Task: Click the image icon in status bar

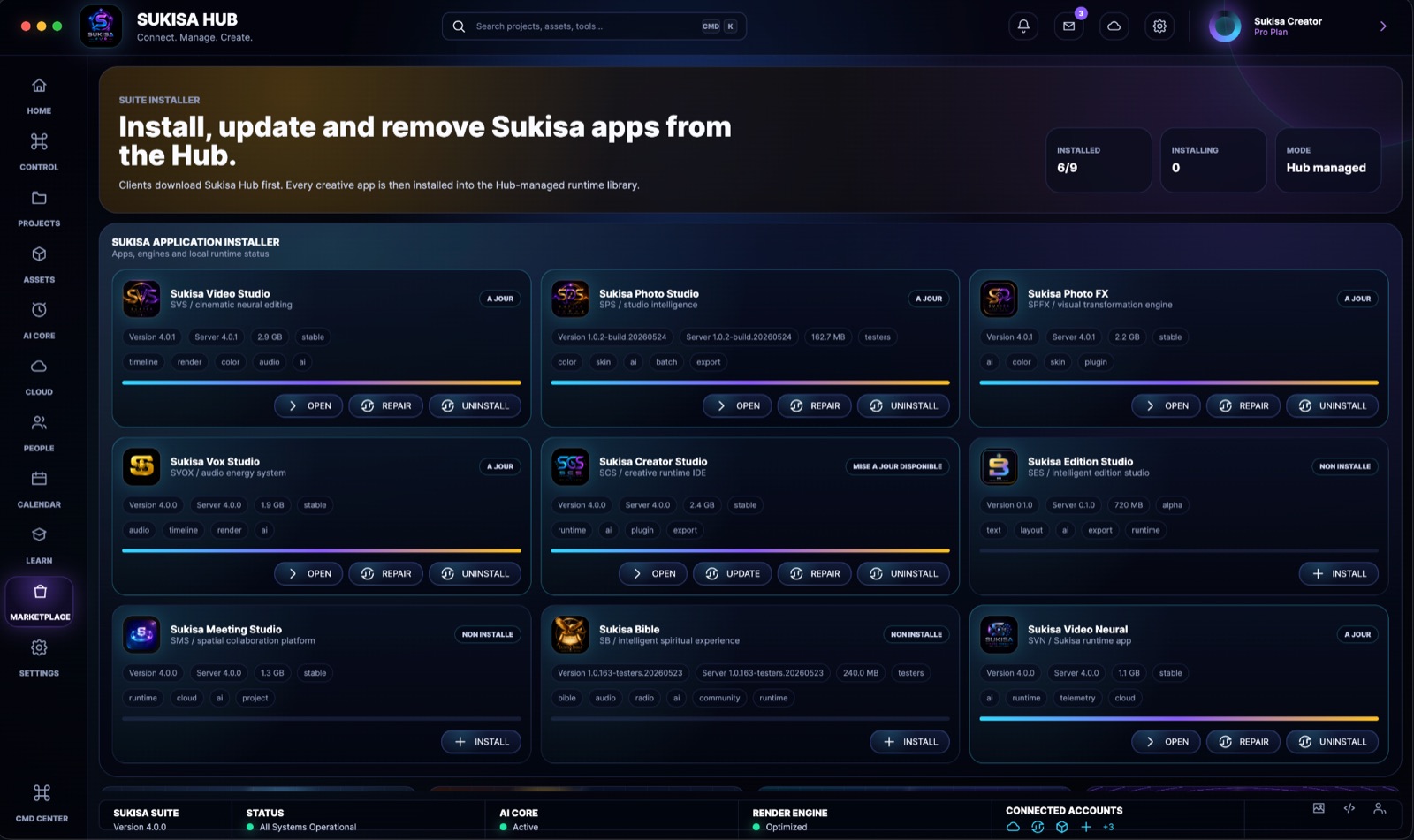Action: click(1319, 808)
